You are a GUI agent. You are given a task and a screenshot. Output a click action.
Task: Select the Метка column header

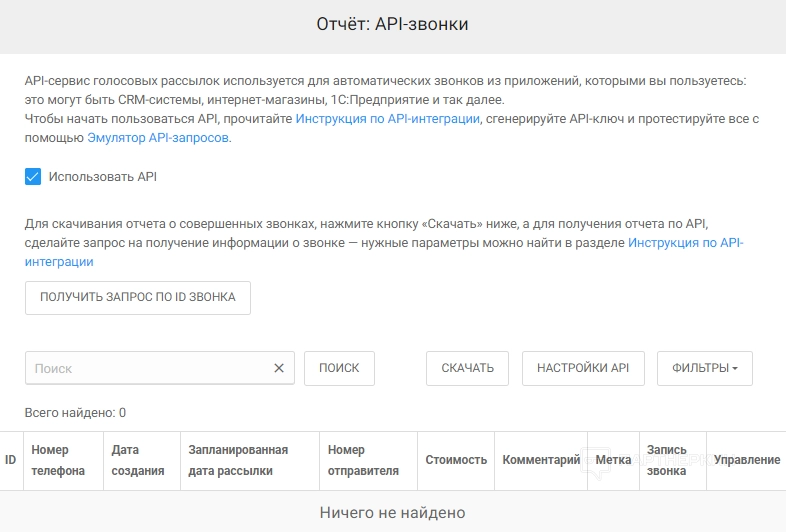pos(613,460)
